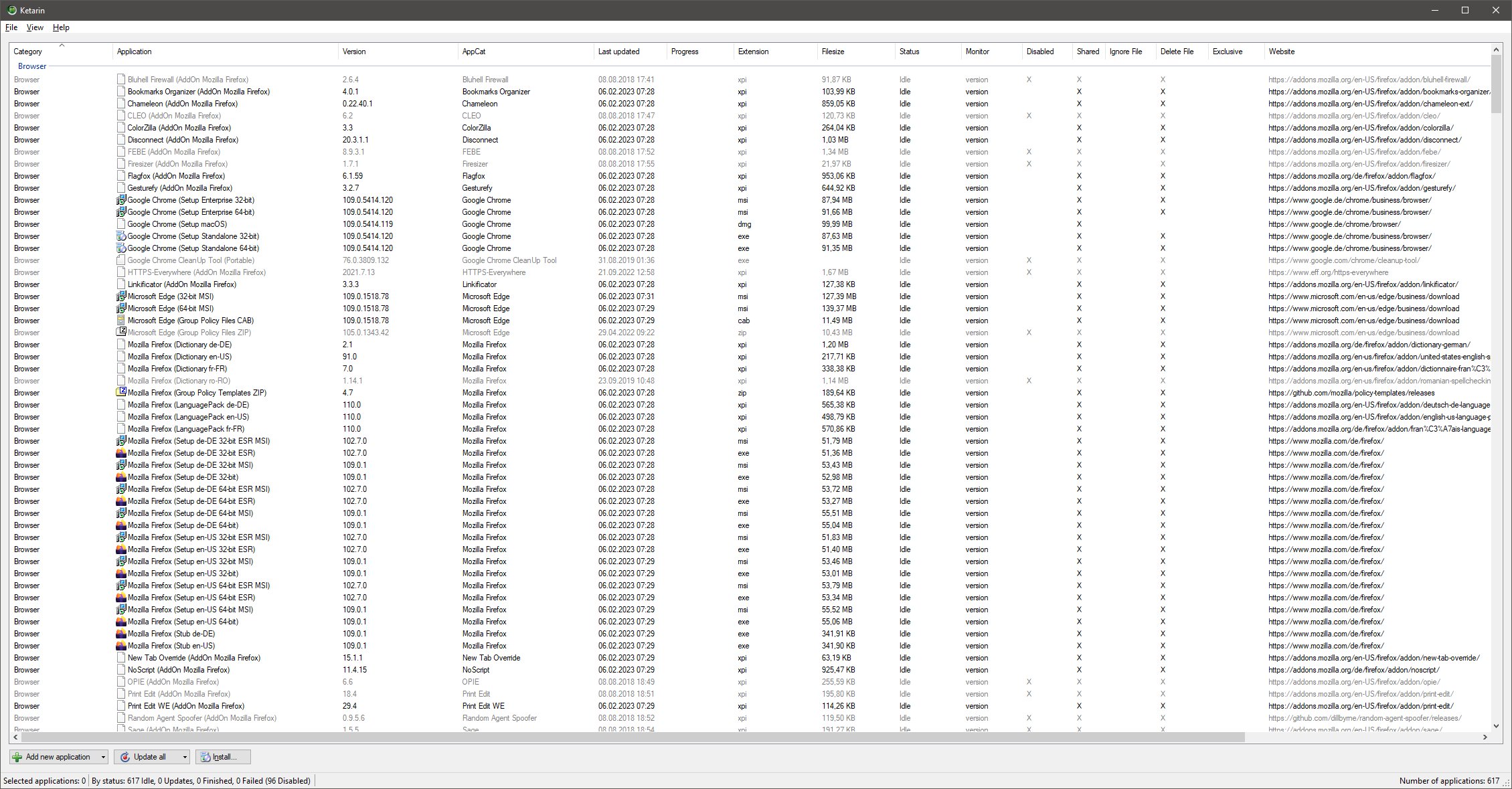Open the View menu
This screenshot has width=1512, height=789.
(x=35, y=27)
